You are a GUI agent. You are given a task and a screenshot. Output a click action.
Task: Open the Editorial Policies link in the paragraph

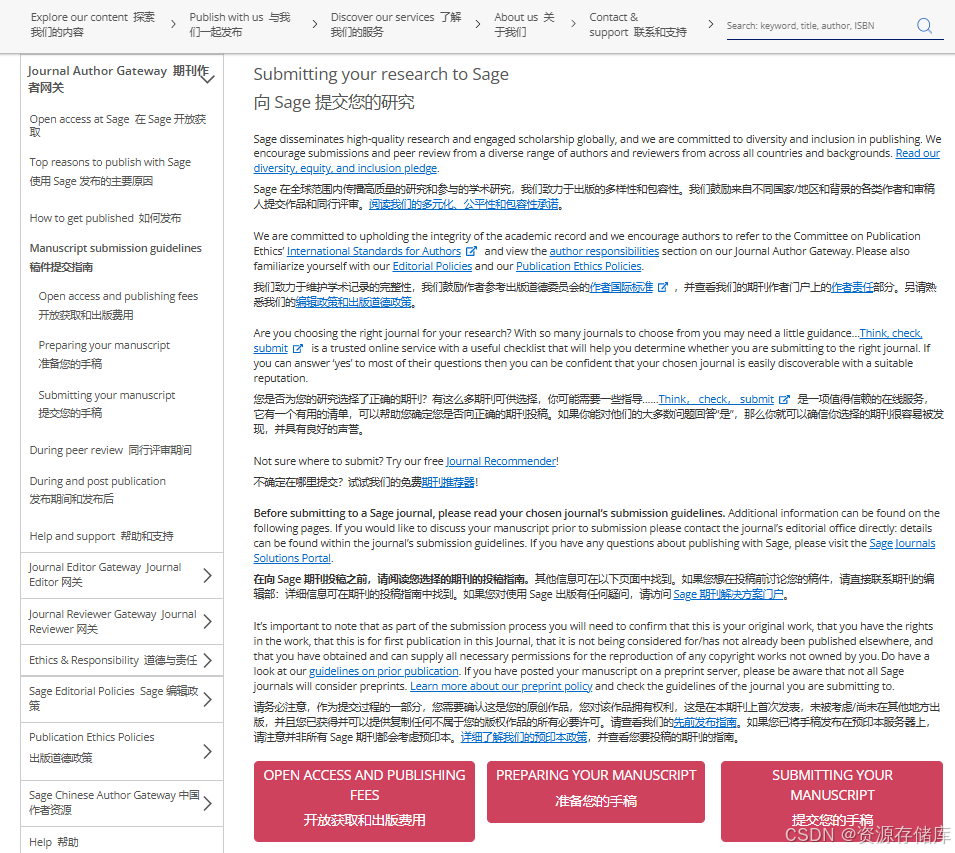point(432,266)
